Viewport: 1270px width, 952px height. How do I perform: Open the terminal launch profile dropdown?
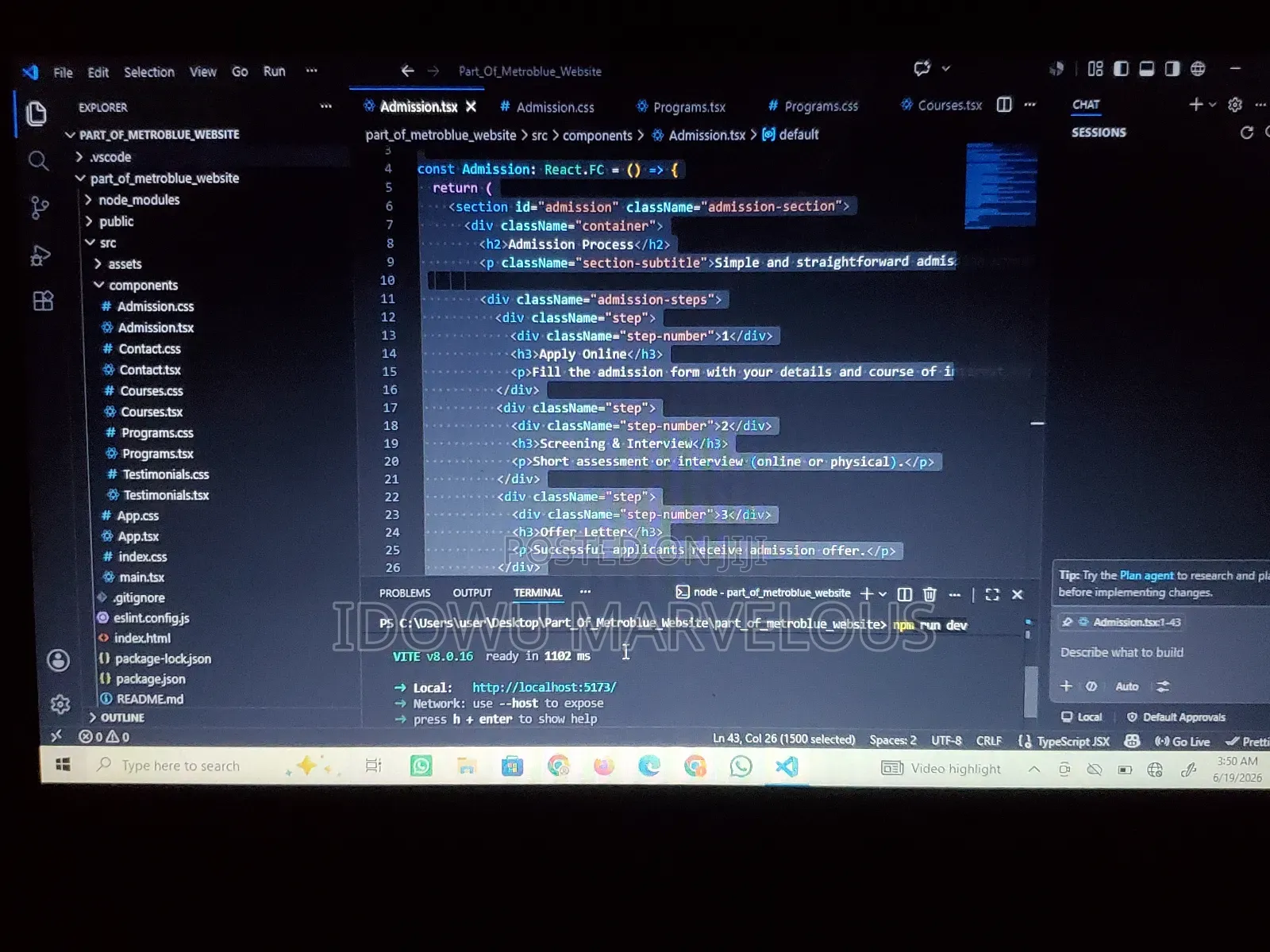click(883, 594)
